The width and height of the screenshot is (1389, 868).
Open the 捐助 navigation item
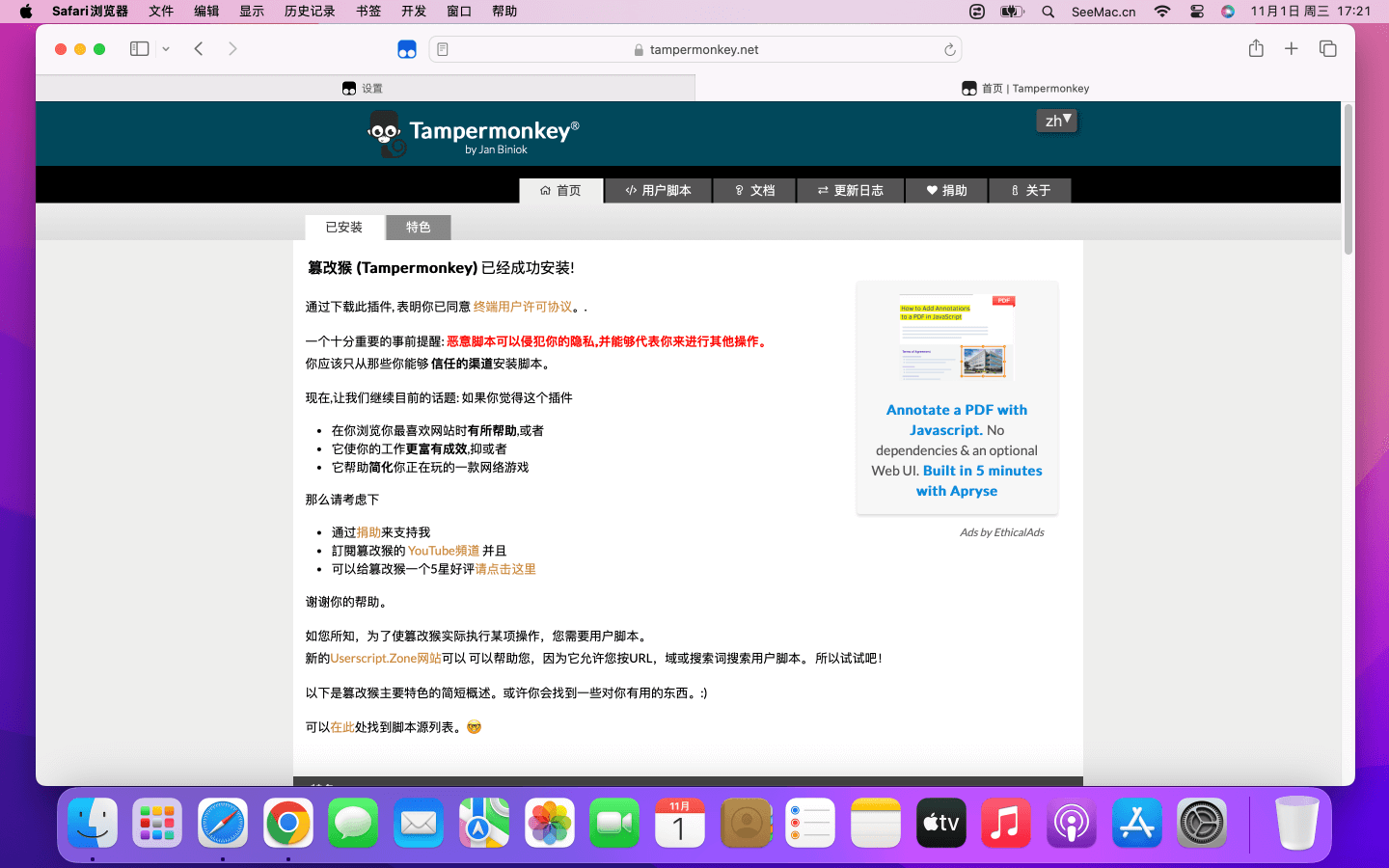click(x=946, y=190)
